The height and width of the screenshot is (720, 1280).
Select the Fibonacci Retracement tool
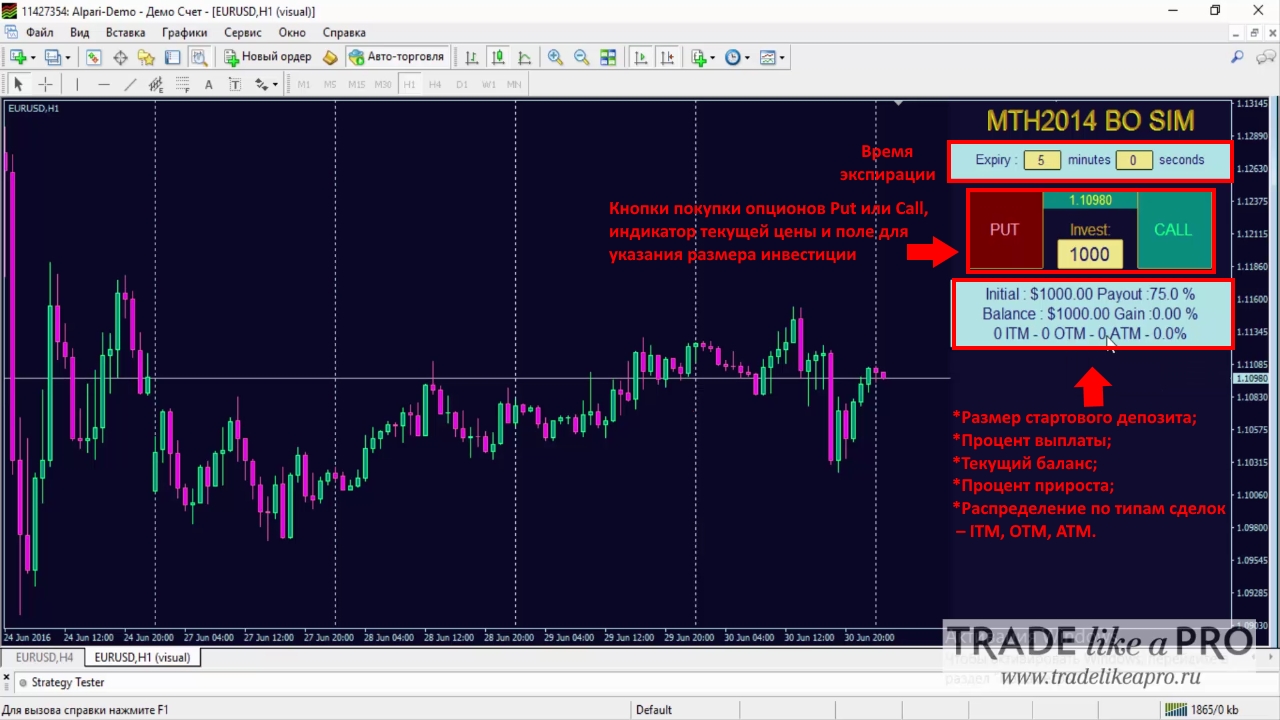click(x=182, y=84)
